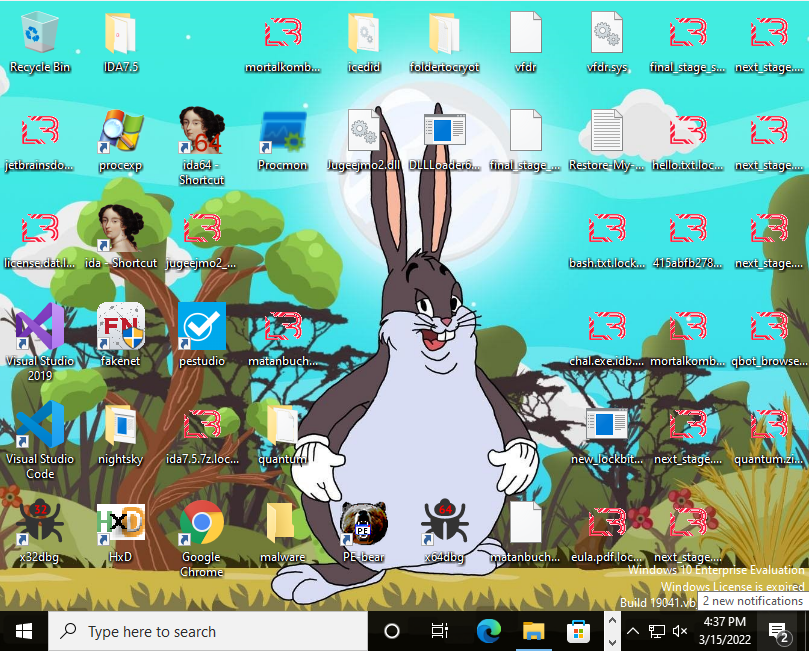Click the 'Type here to search' box

[x=208, y=631]
